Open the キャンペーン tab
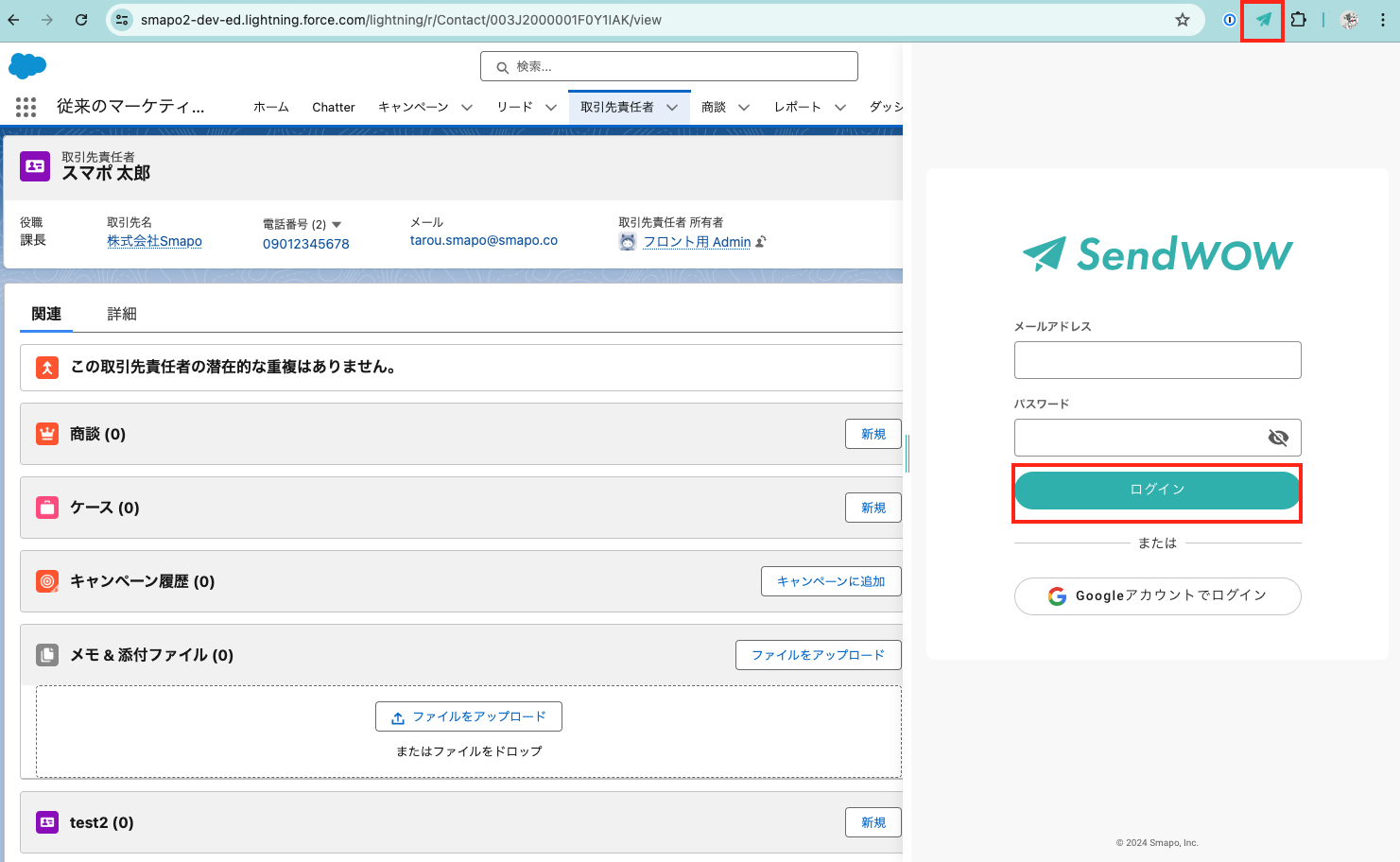This screenshot has width=1400, height=862. tap(413, 108)
